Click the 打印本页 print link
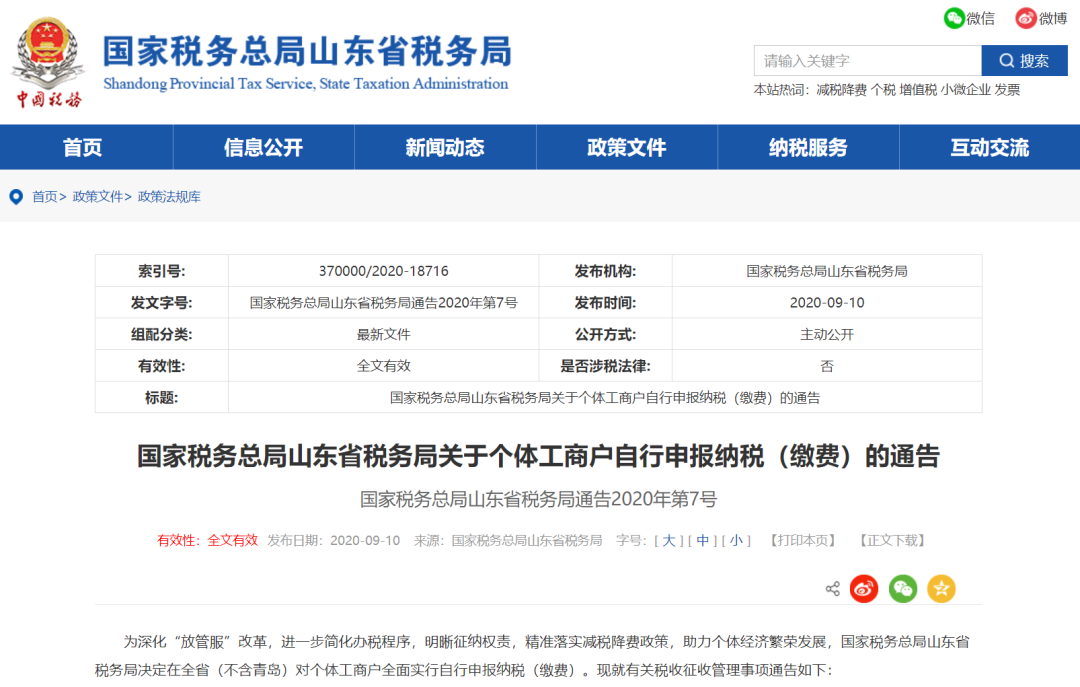 (x=803, y=540)
